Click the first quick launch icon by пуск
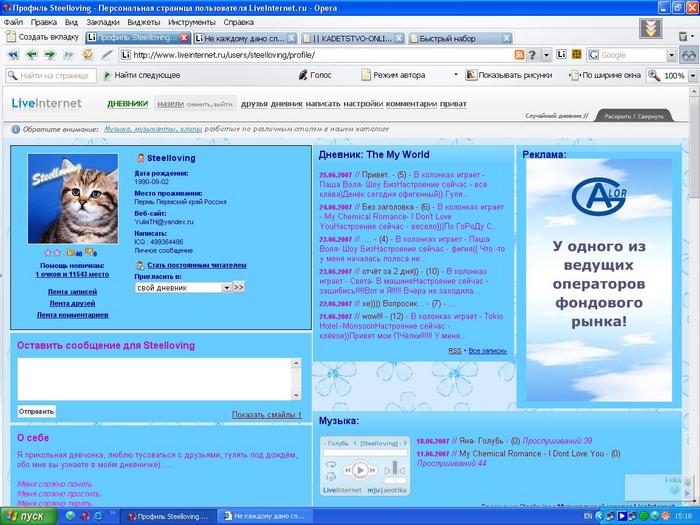 [x=70, y=516]
